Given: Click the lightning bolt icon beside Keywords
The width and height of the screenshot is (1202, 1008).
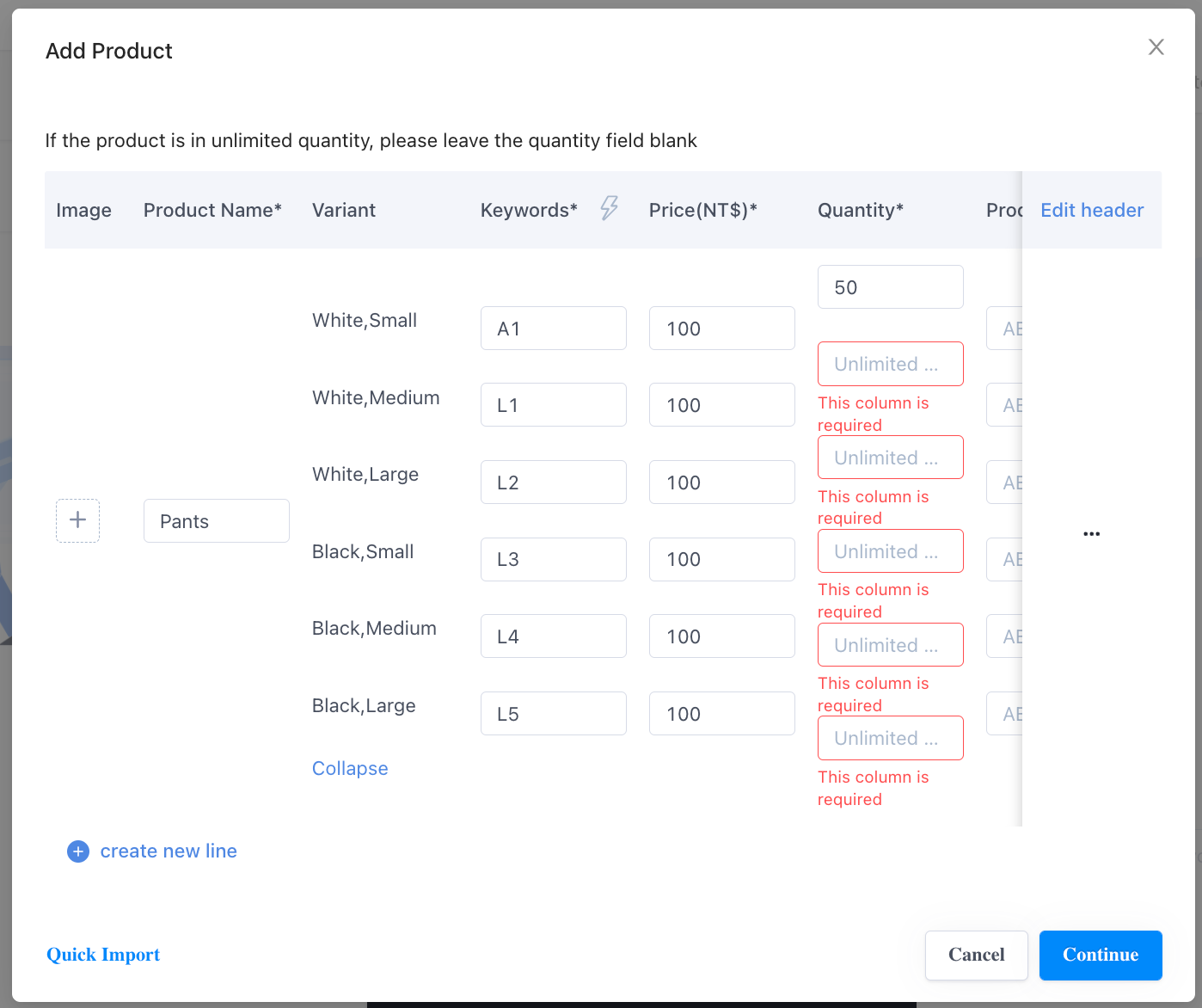Looking at the screenshot, I should tap(609, 208).
